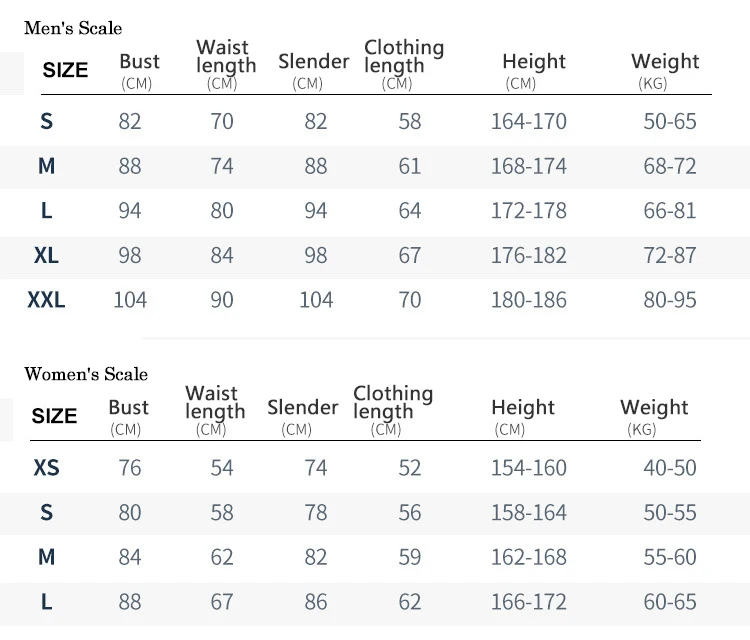Click the men's Bust column header

139,70
